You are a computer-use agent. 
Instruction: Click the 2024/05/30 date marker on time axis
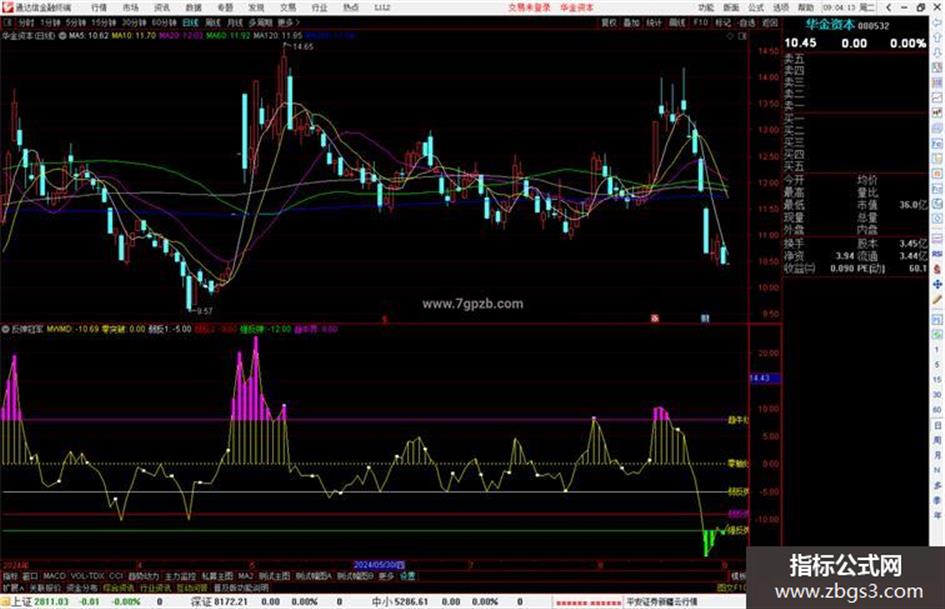(378, 565)
